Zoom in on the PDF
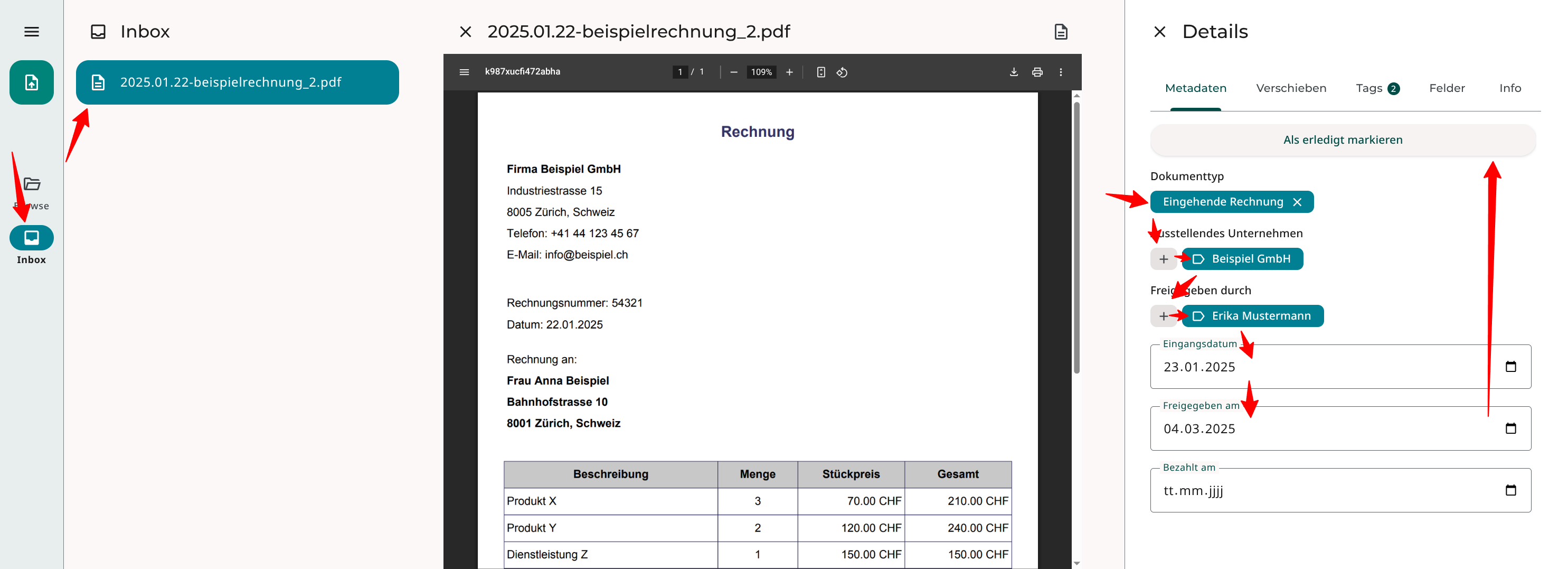The width and height of the screenshot is (1568, 569). [789, 72]
